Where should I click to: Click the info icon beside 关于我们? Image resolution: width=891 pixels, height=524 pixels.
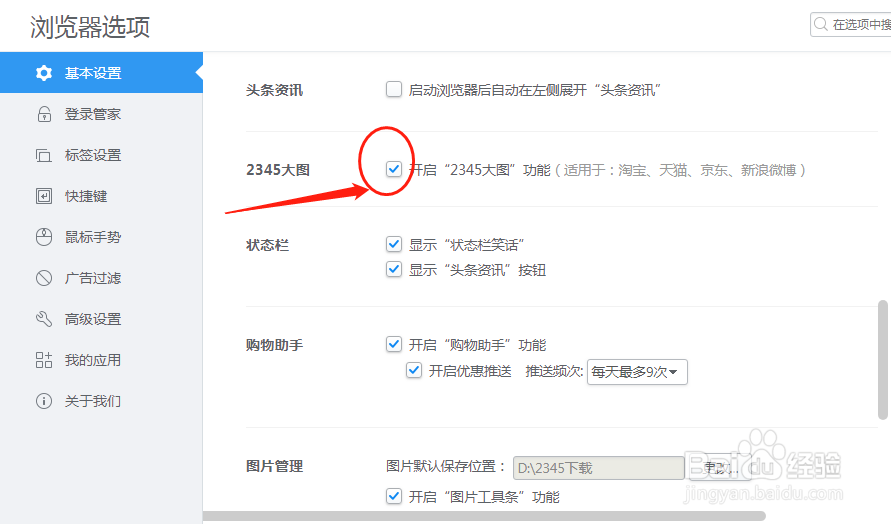coord(44,401)
